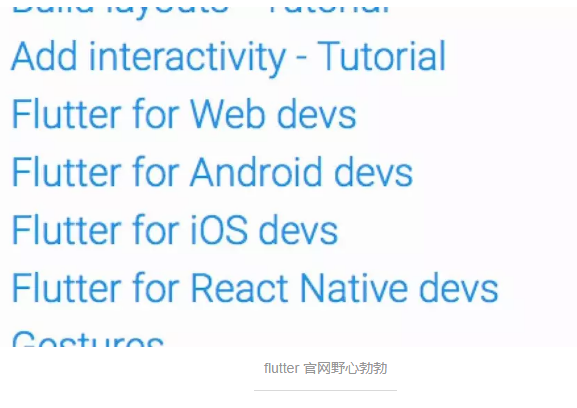Image resolution: width=577 pixels, height=408 pixels.
Task: Click the word Android in the Android devs link
Action: 256,172
